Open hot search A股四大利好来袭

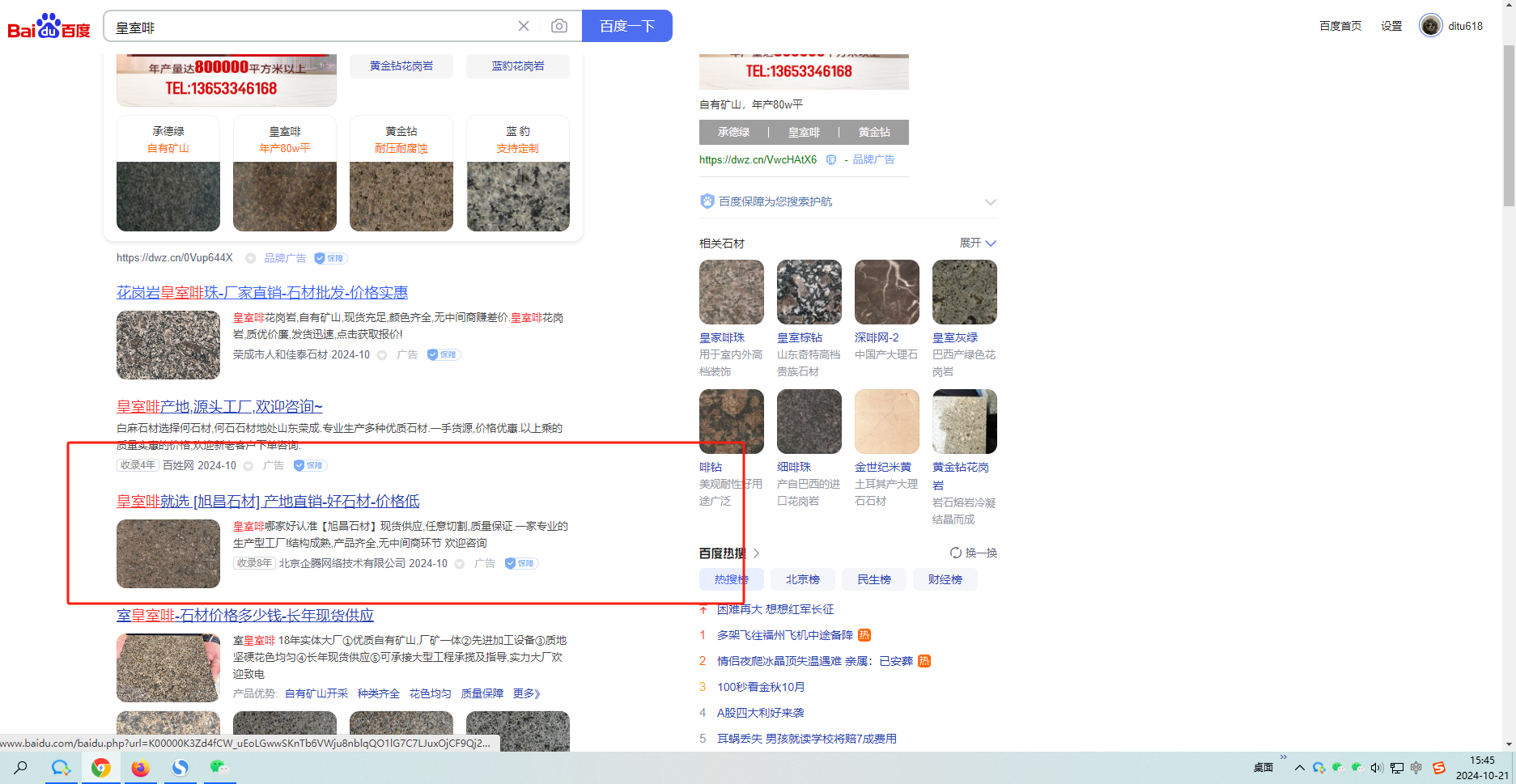click(x=761, y=713)
